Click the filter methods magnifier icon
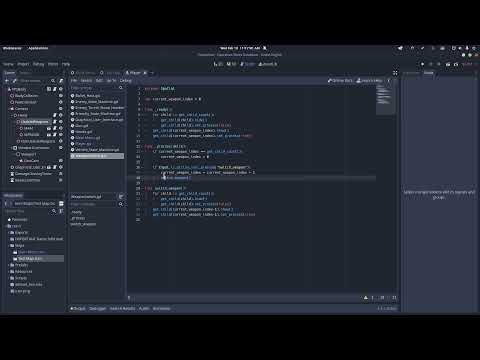Screen dimensions: 480x360 click(x=121, y=204)
